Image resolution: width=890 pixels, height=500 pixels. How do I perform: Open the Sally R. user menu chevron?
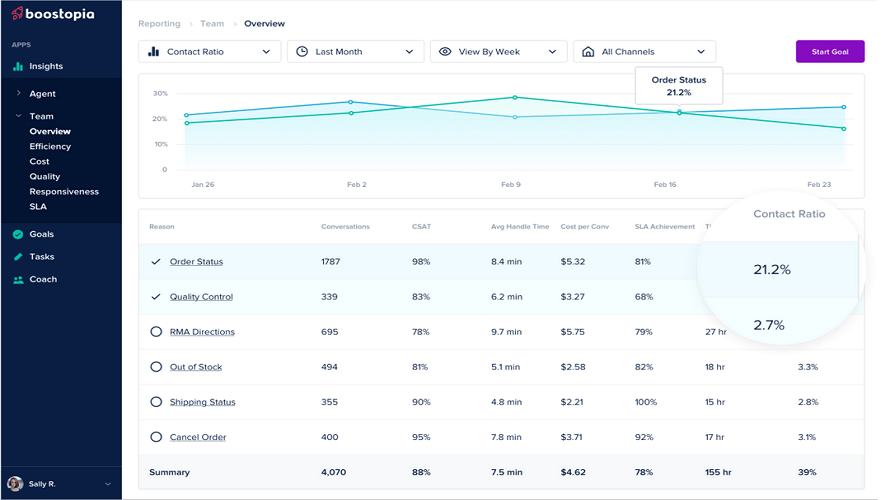click(108, 484)
